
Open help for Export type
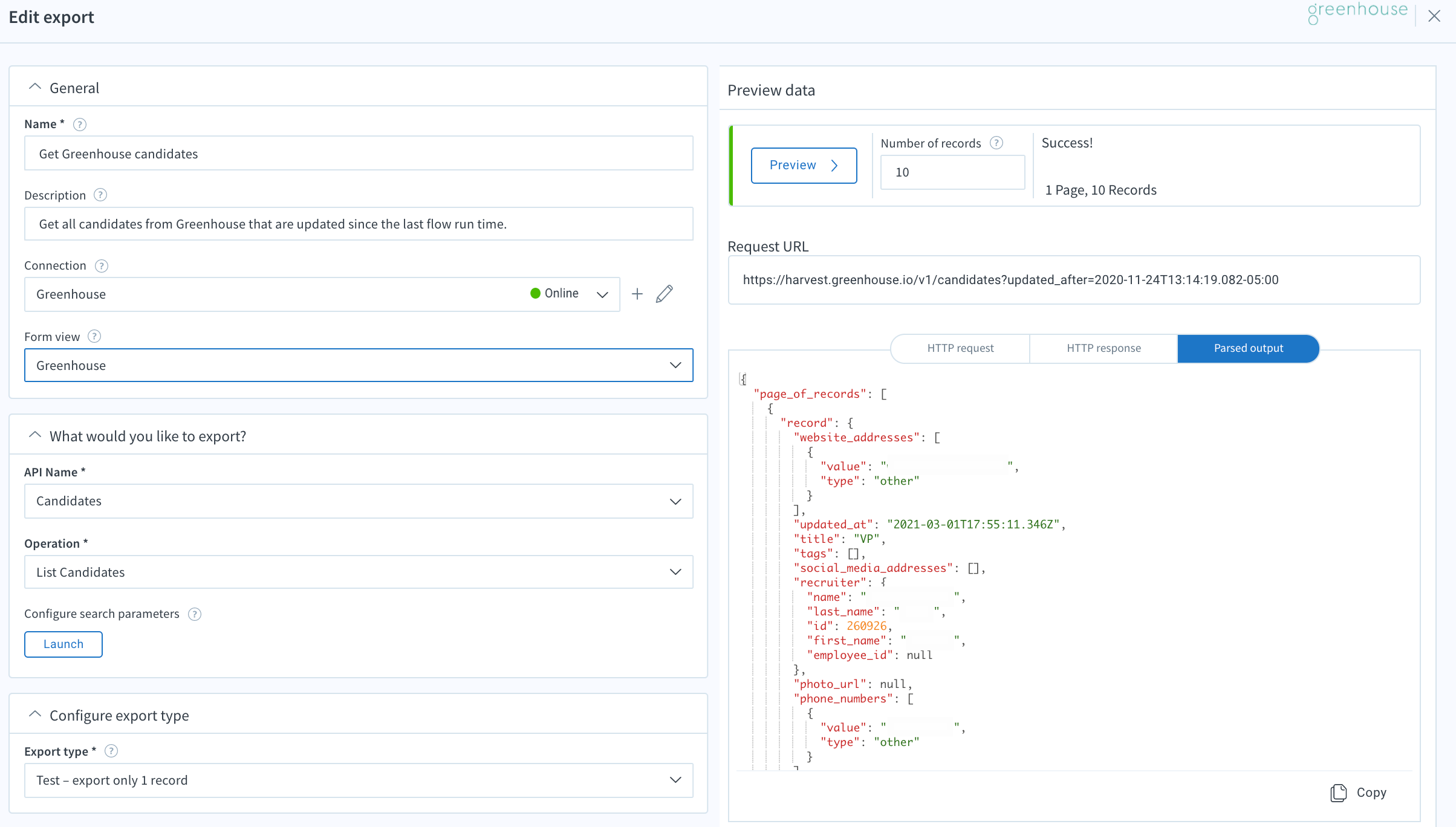(x=111, y=751)
